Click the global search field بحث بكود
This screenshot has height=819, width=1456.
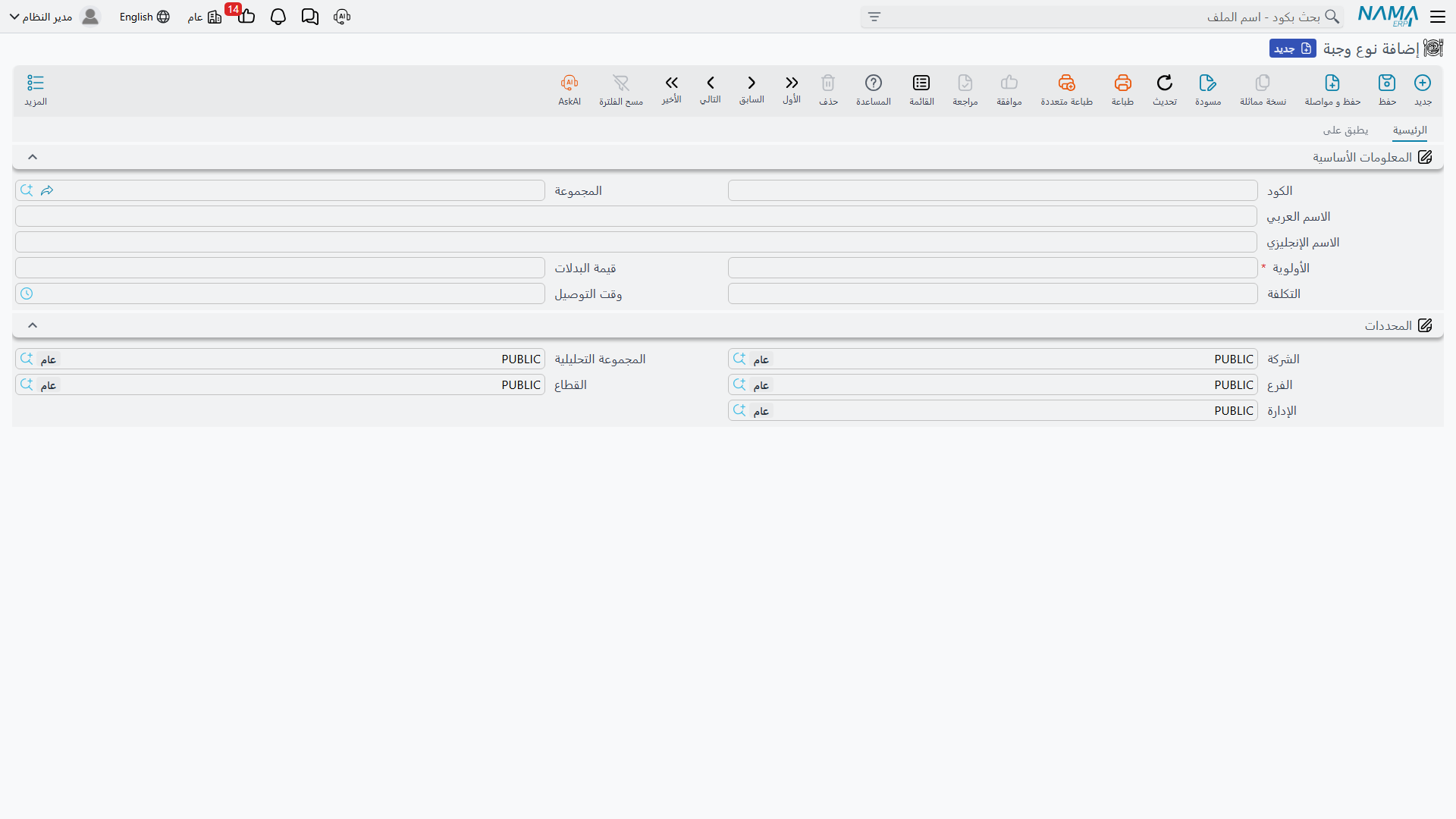click(1102, 17)
